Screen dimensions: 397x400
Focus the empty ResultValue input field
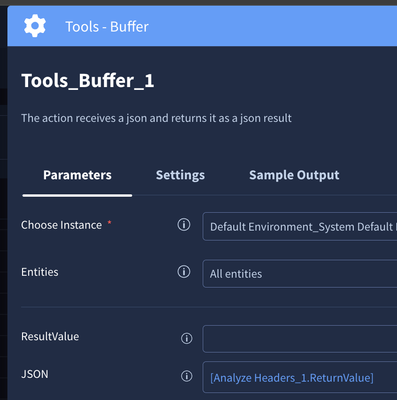coord(300,339)
